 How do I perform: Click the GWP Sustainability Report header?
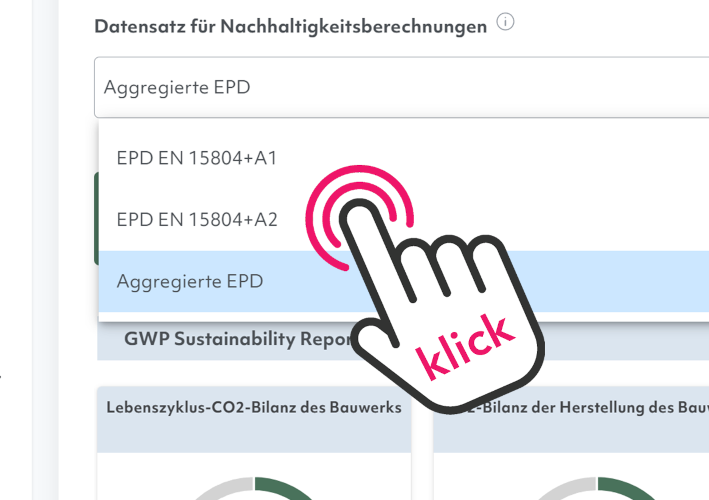pyautogui.click(x=230, y=339)
